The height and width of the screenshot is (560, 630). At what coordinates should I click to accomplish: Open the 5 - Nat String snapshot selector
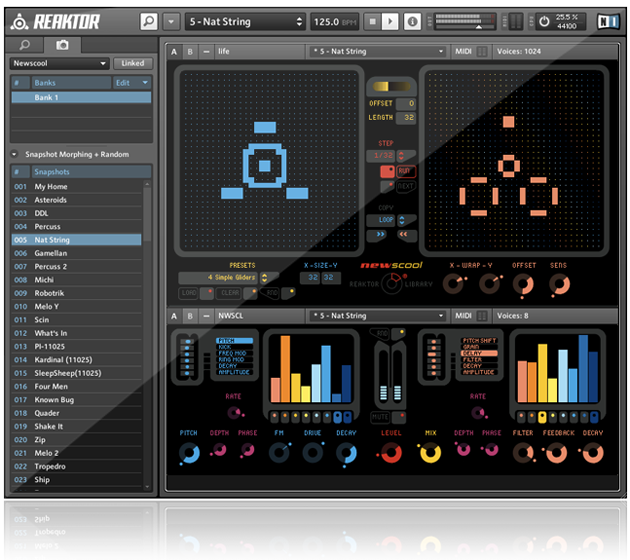pos(245,22)
